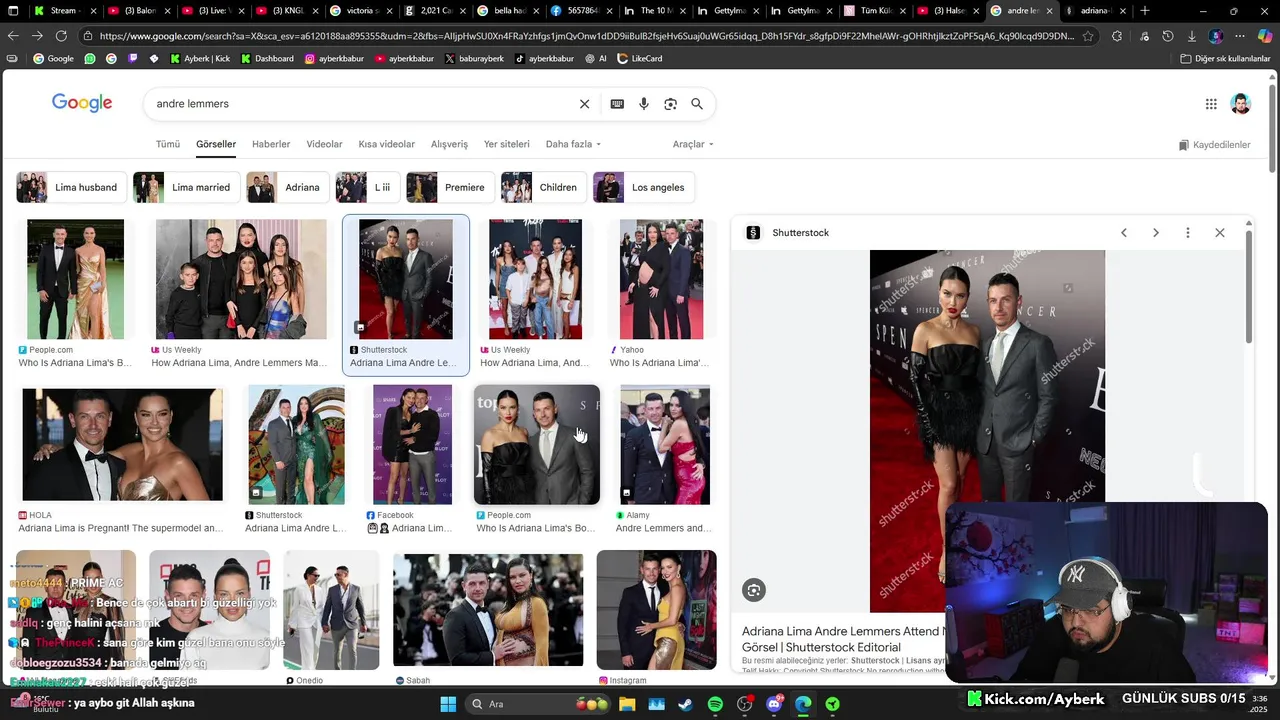
Task: Click the 'andre lemmers' search input field
Action: pyautogui.click(x=360, y=104)
